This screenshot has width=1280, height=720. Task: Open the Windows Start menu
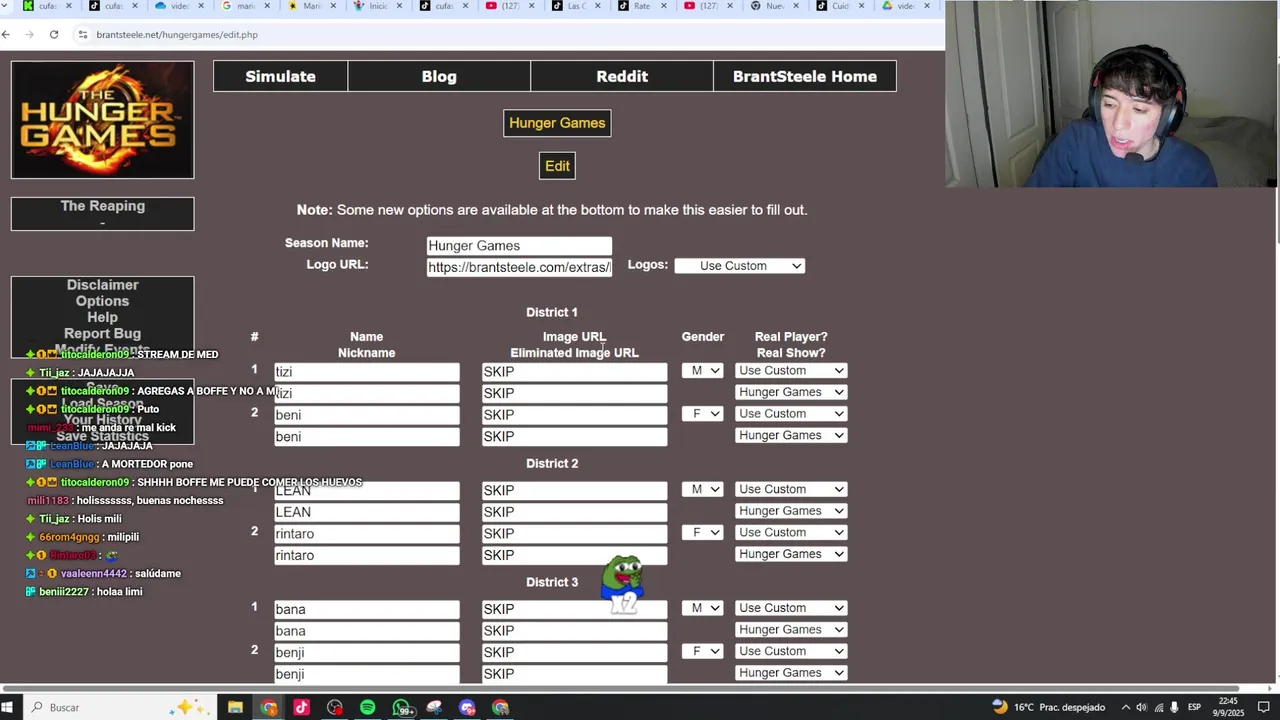[7, 707]
